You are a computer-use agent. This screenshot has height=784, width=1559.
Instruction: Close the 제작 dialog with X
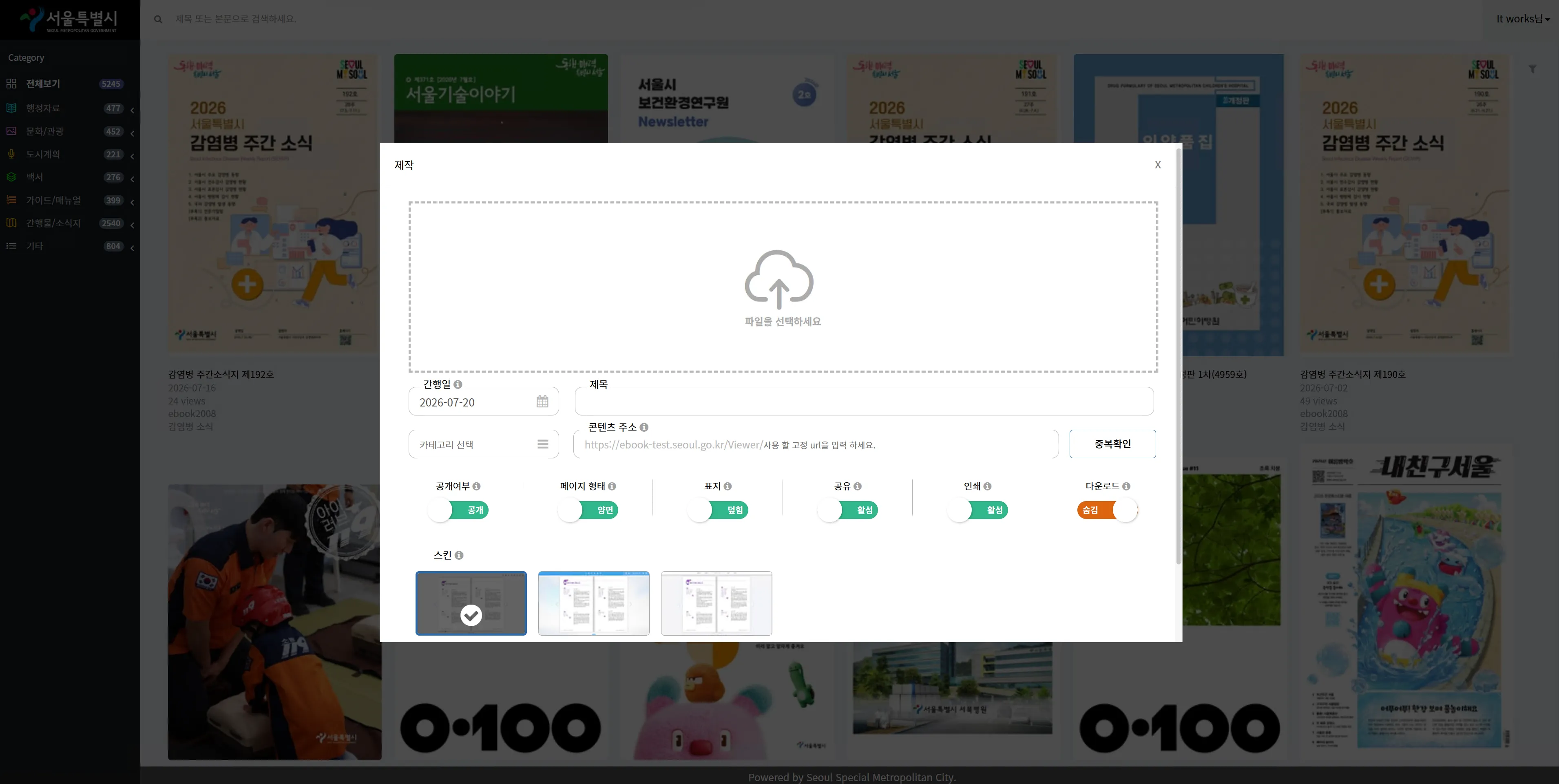[1158, 165]
